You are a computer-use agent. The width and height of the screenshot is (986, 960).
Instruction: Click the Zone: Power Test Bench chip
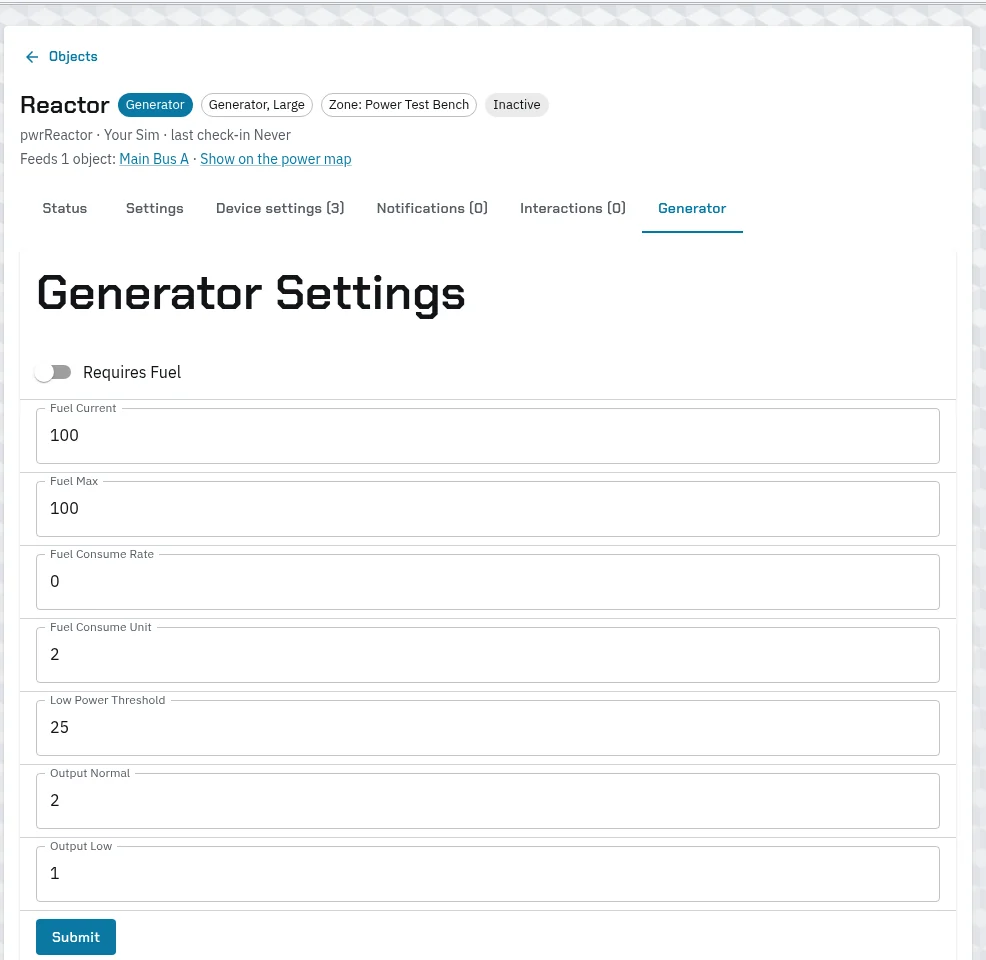click(399, 105)
